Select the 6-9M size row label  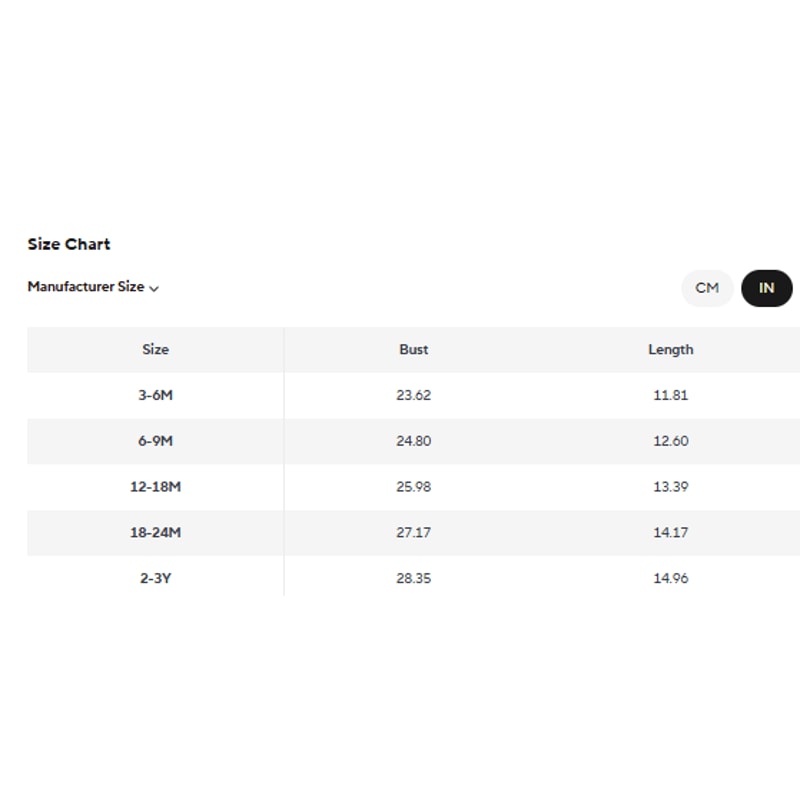pos(155,441)
